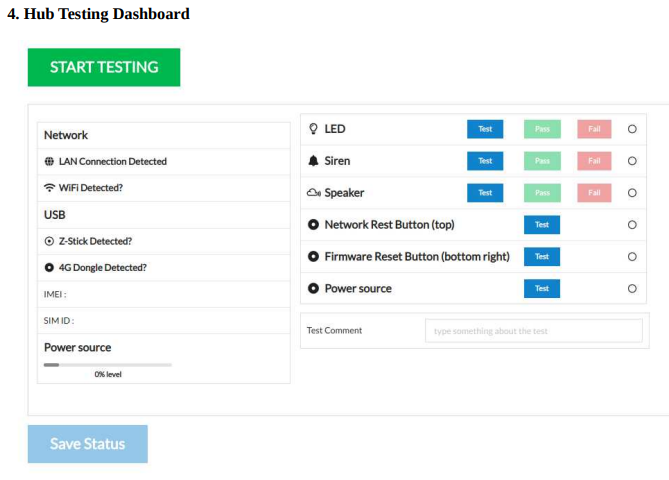Select the Speaker row radio button

click(632, 193)
